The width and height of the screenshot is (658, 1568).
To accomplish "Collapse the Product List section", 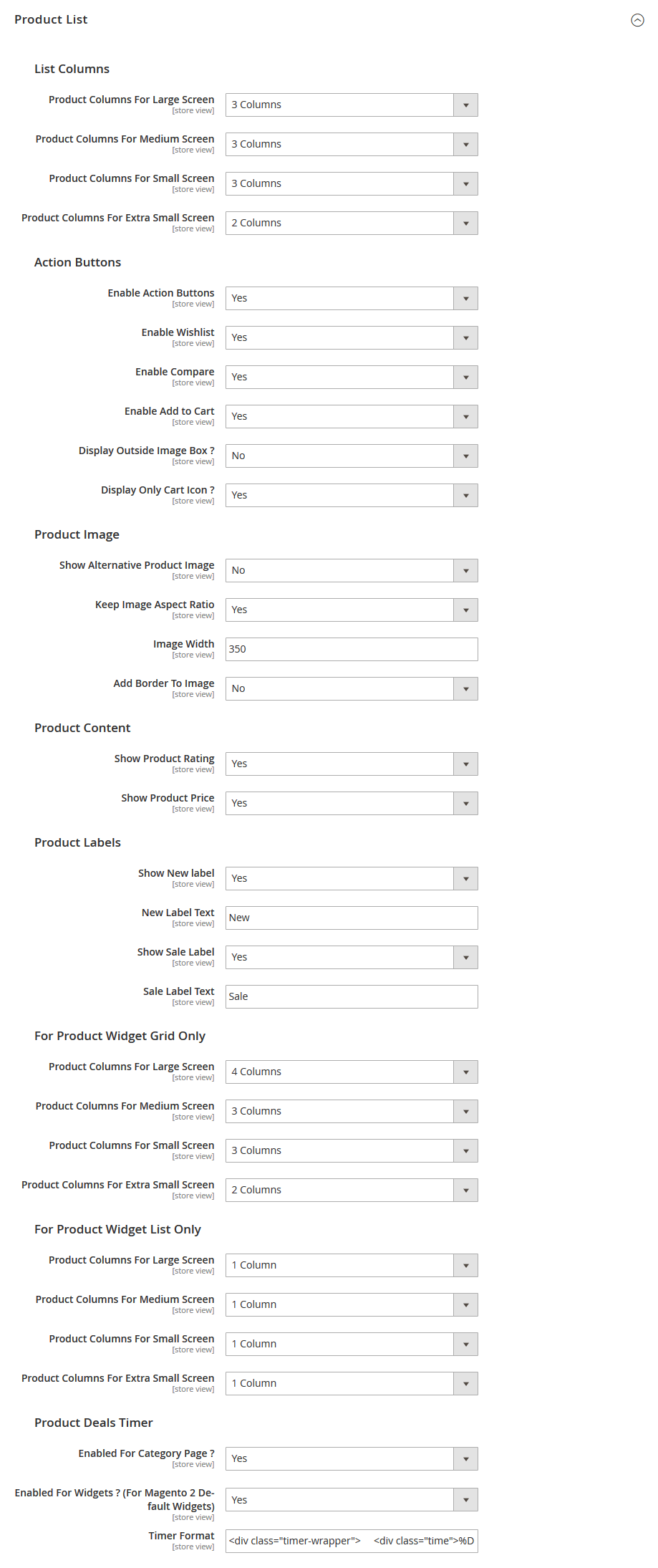I will [x=637, y=20].
